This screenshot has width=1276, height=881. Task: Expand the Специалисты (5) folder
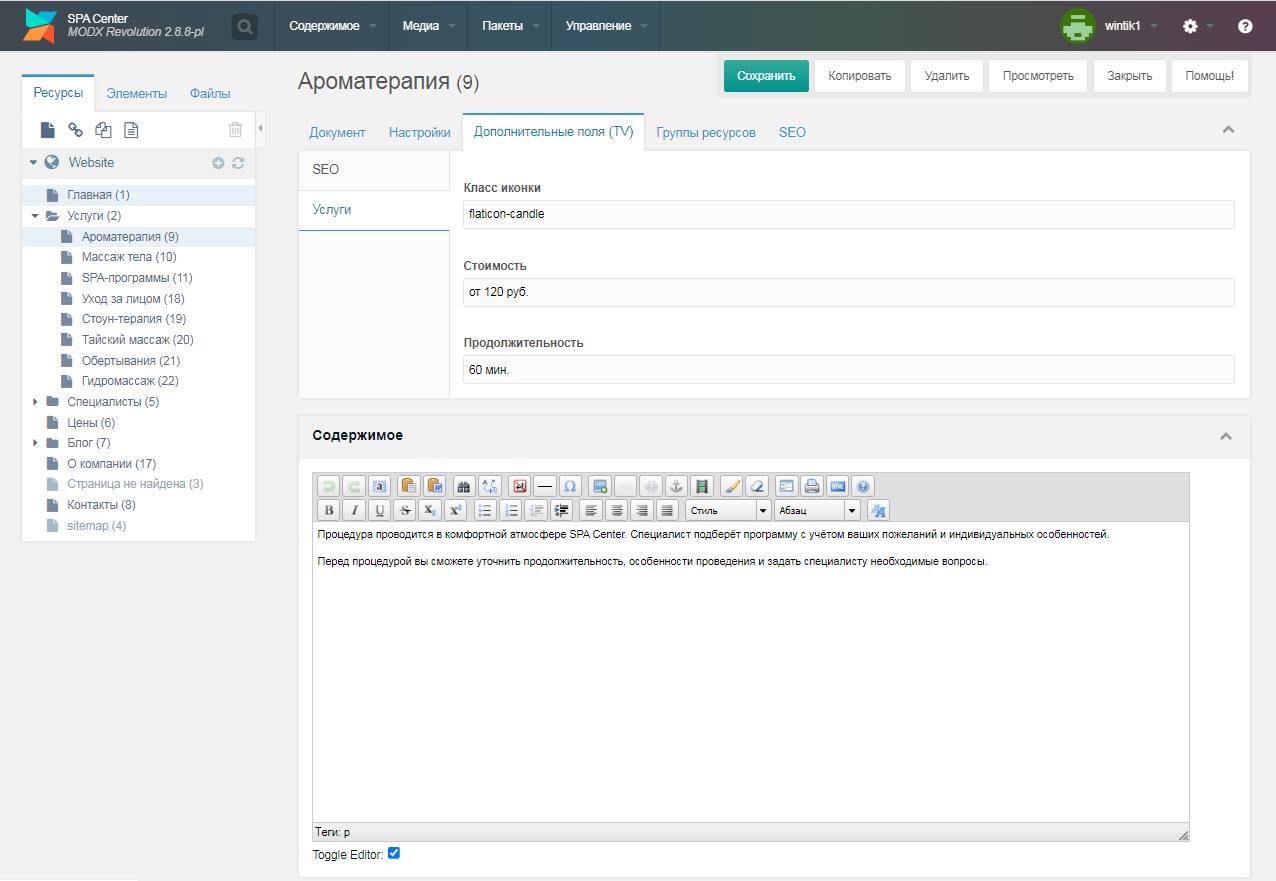pos(36,402)
